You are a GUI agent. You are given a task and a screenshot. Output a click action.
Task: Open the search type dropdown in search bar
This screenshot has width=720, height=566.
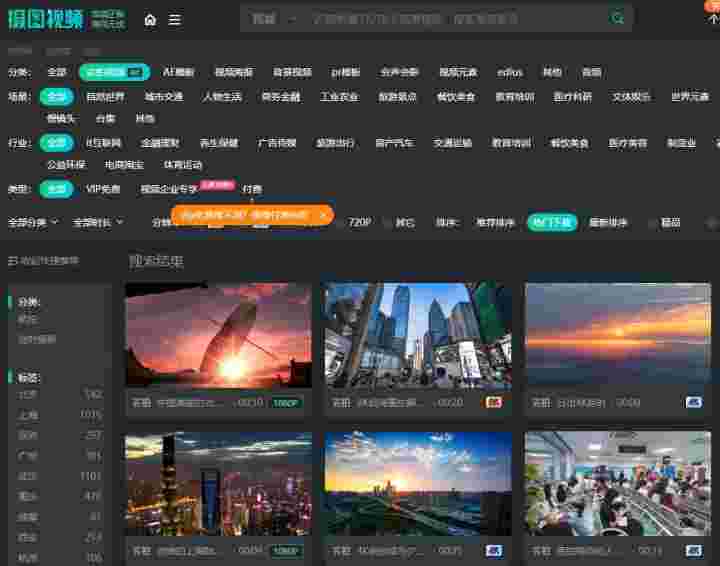(274, 19)
